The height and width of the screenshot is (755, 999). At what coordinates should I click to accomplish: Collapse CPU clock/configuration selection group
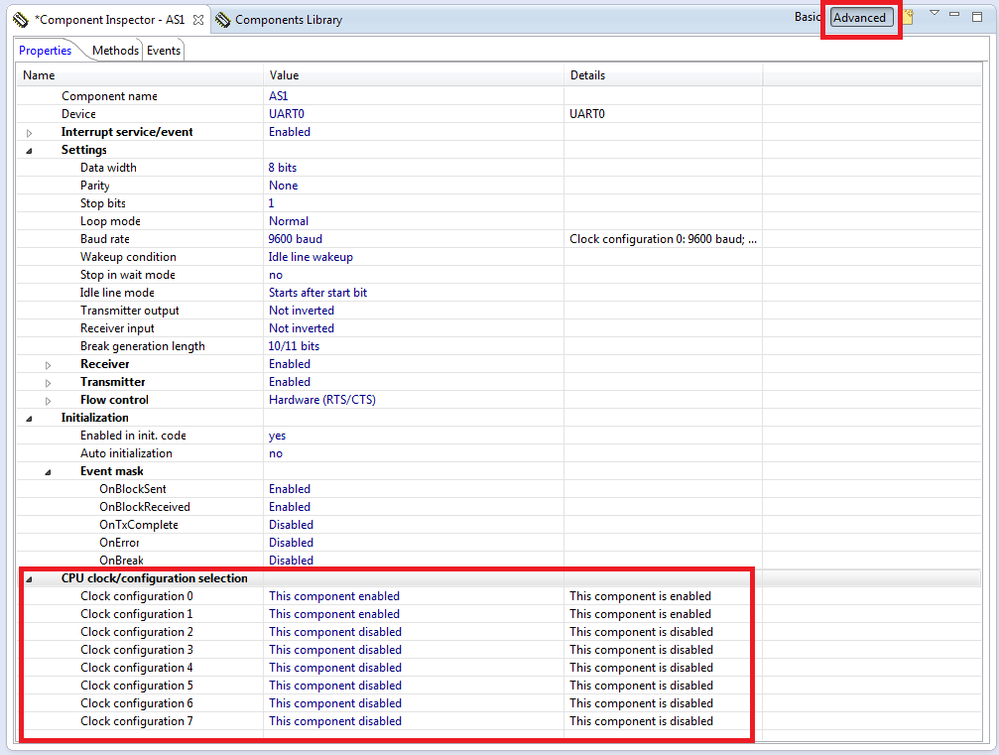click(29, 579)
